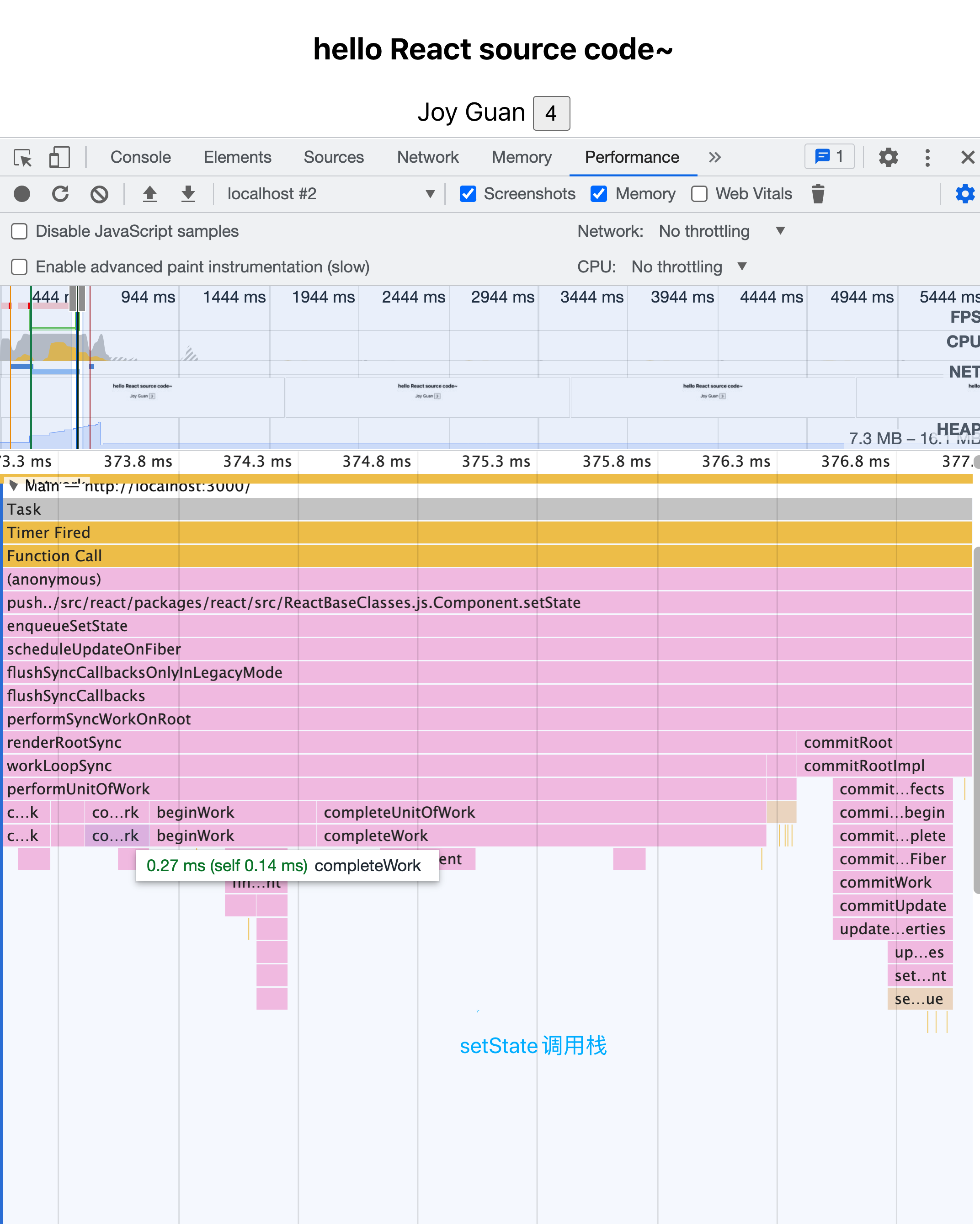Open the messages issue counter badge

click(x=829, y=157)
